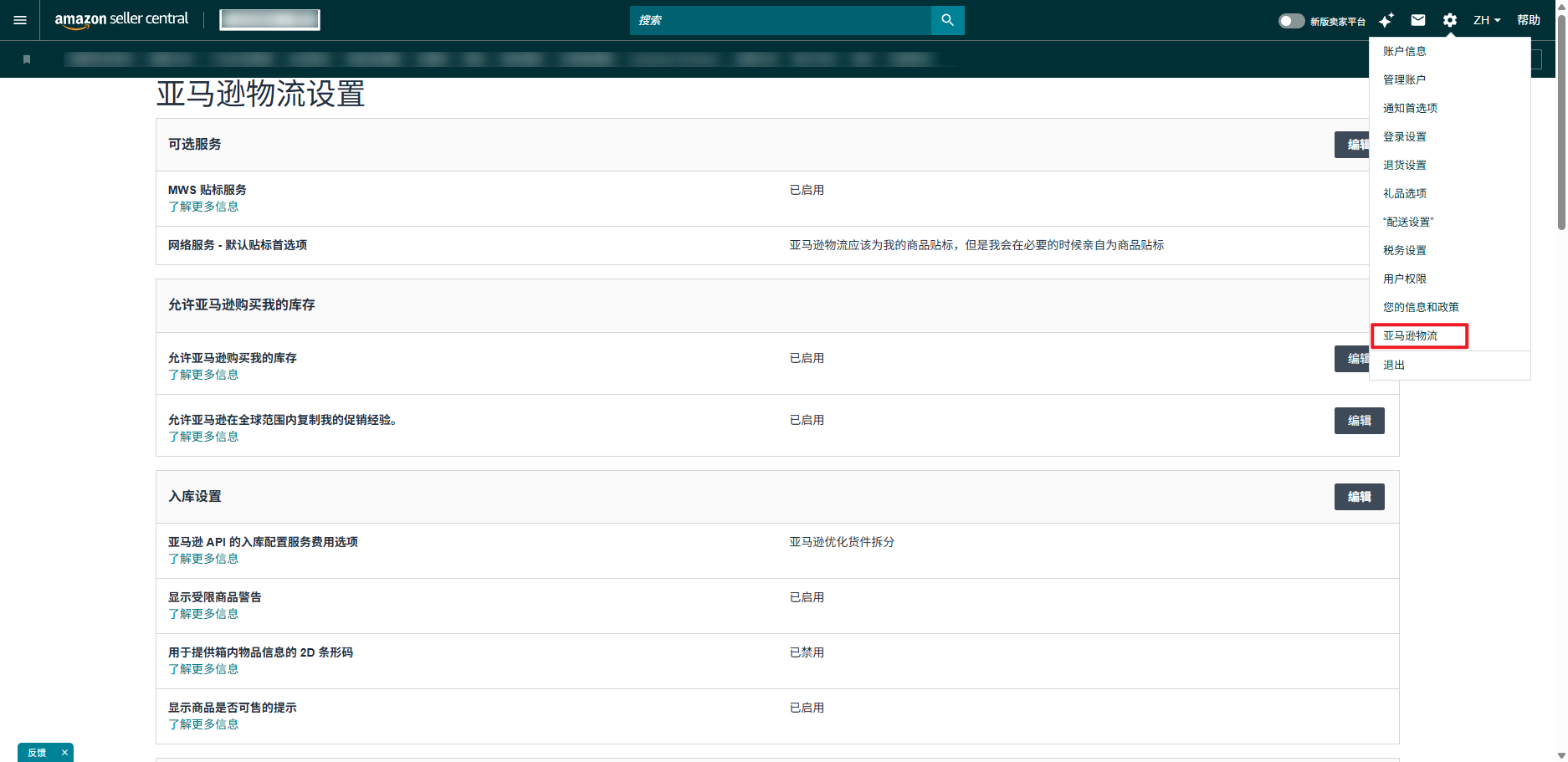Open the mail messages icon
Viewport: 1568px width, 762px height.
(1418, 20)
